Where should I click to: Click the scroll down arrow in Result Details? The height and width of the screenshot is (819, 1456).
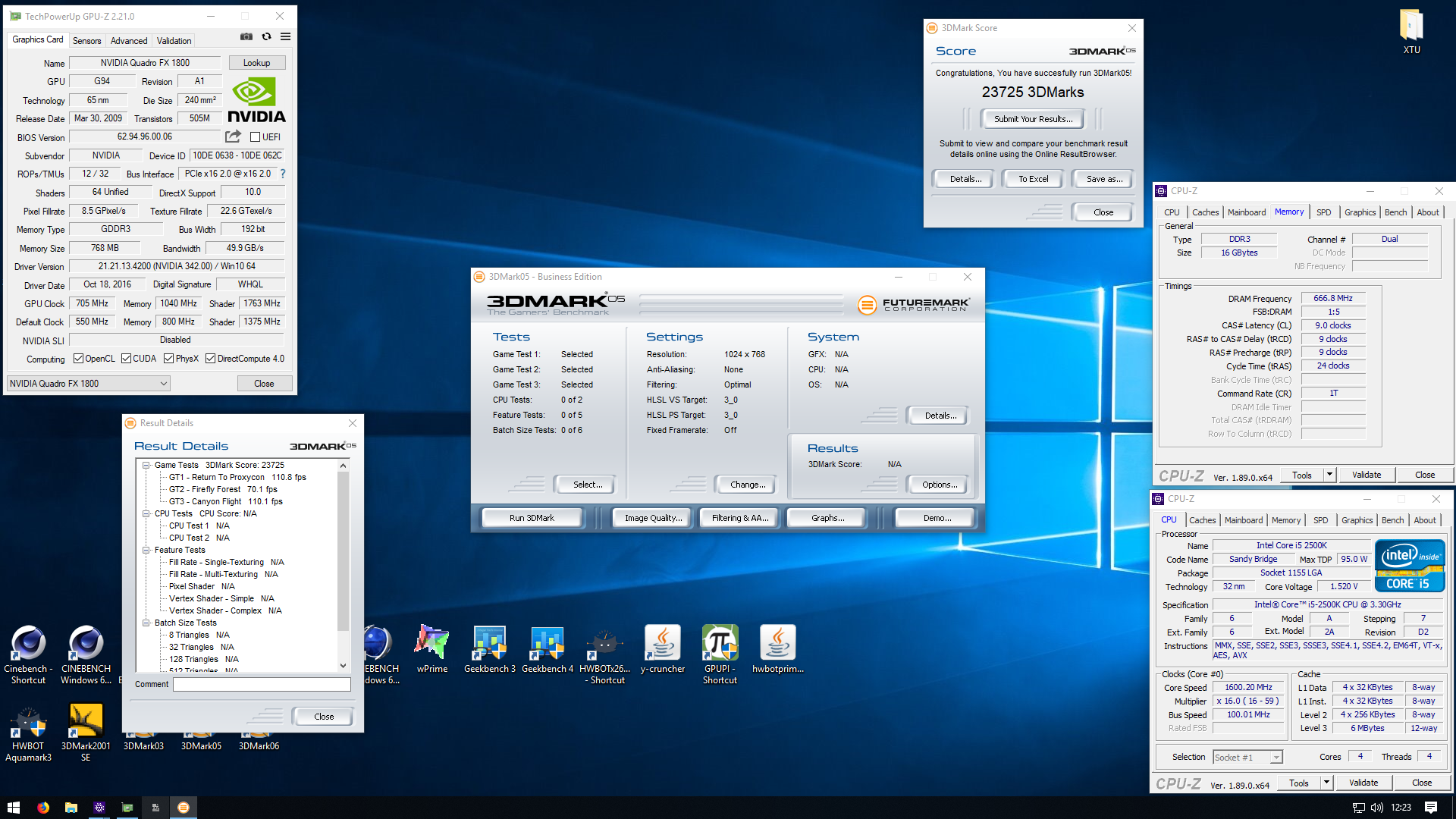click(343, 666)
